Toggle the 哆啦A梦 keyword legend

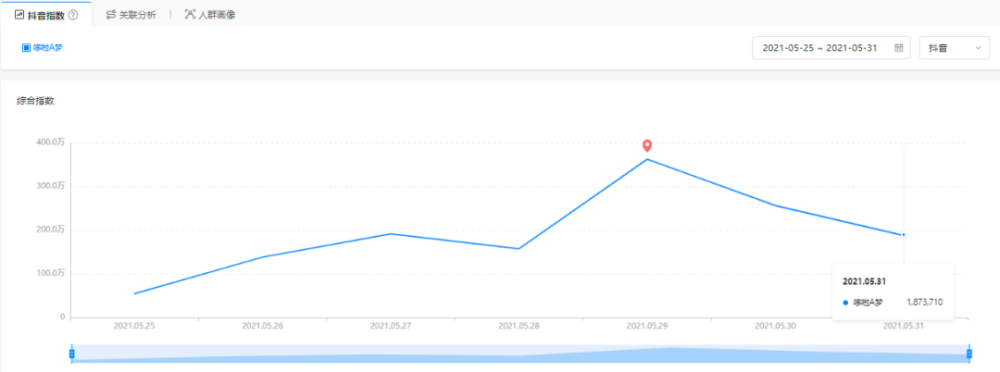point(42,48)
